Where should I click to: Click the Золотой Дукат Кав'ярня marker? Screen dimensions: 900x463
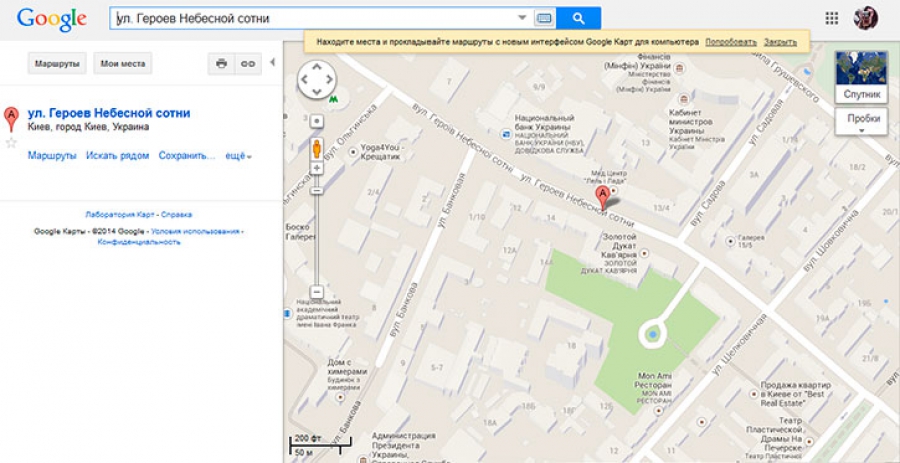coord(645,252)
